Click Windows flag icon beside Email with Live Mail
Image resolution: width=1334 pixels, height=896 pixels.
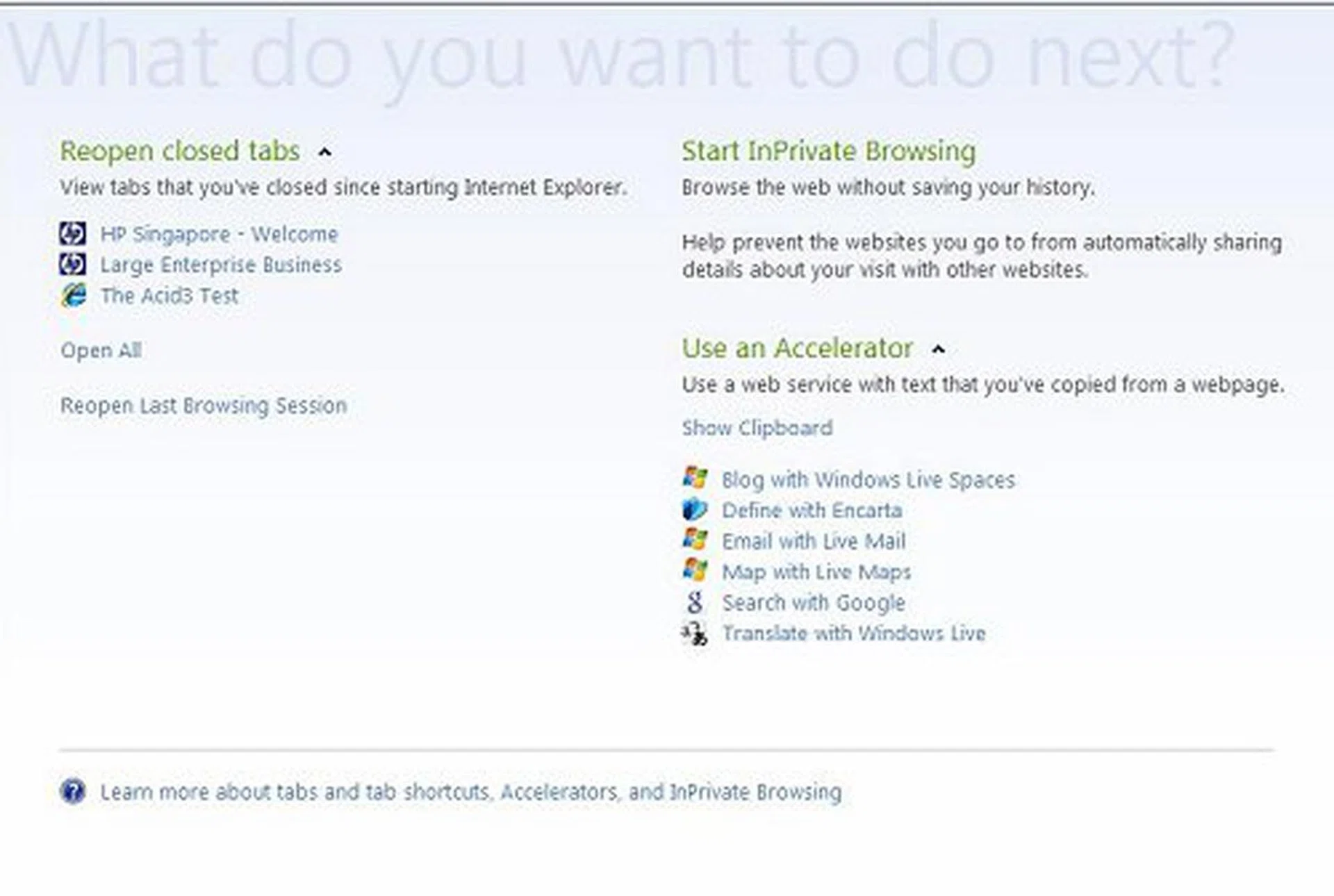695,540
